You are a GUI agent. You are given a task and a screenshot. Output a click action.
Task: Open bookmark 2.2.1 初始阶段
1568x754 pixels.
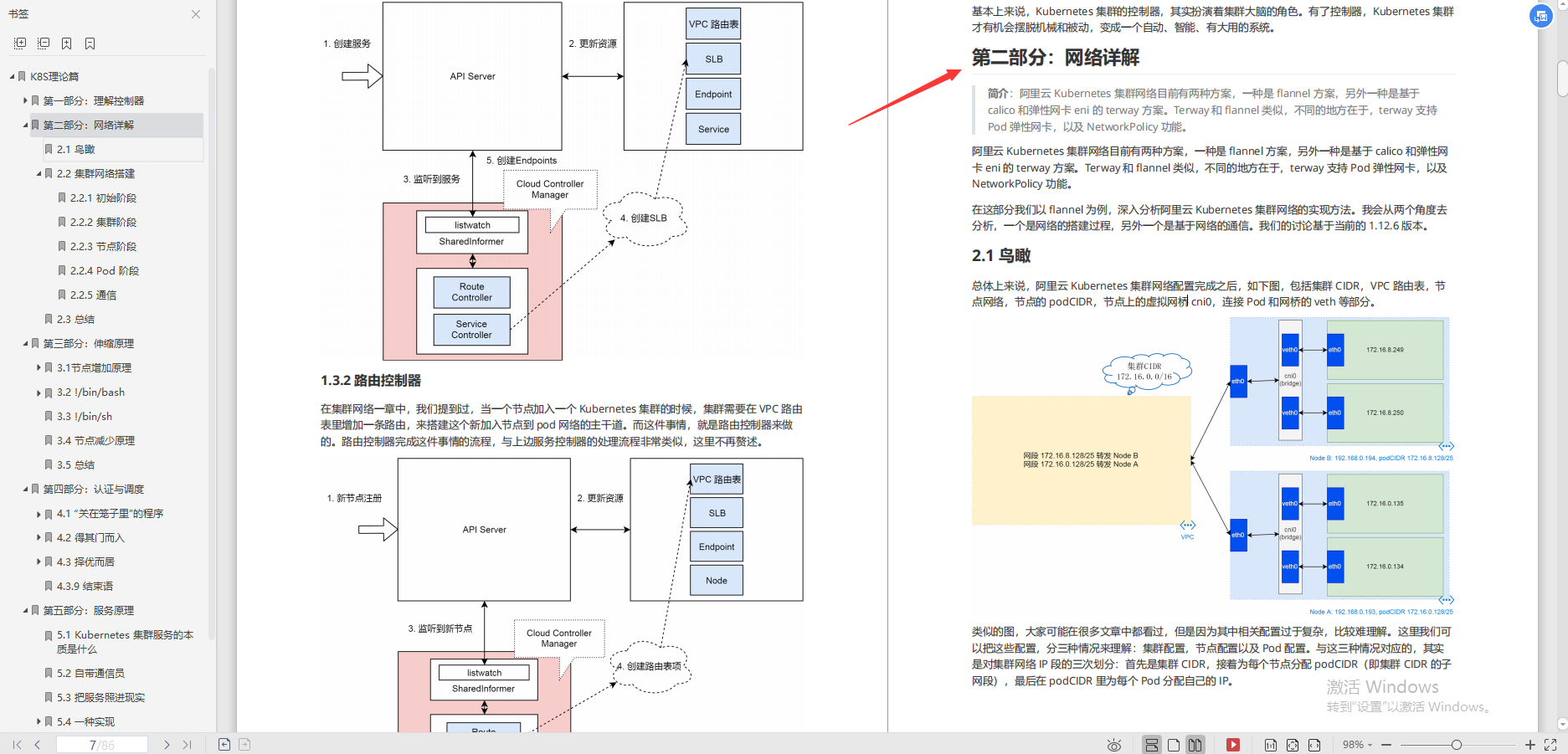pos(103,197)
